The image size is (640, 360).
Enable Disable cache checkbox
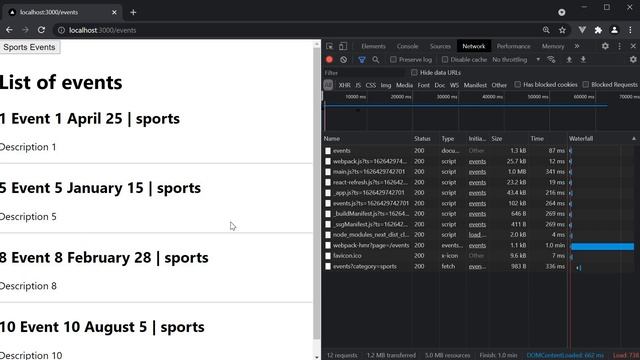445,60
